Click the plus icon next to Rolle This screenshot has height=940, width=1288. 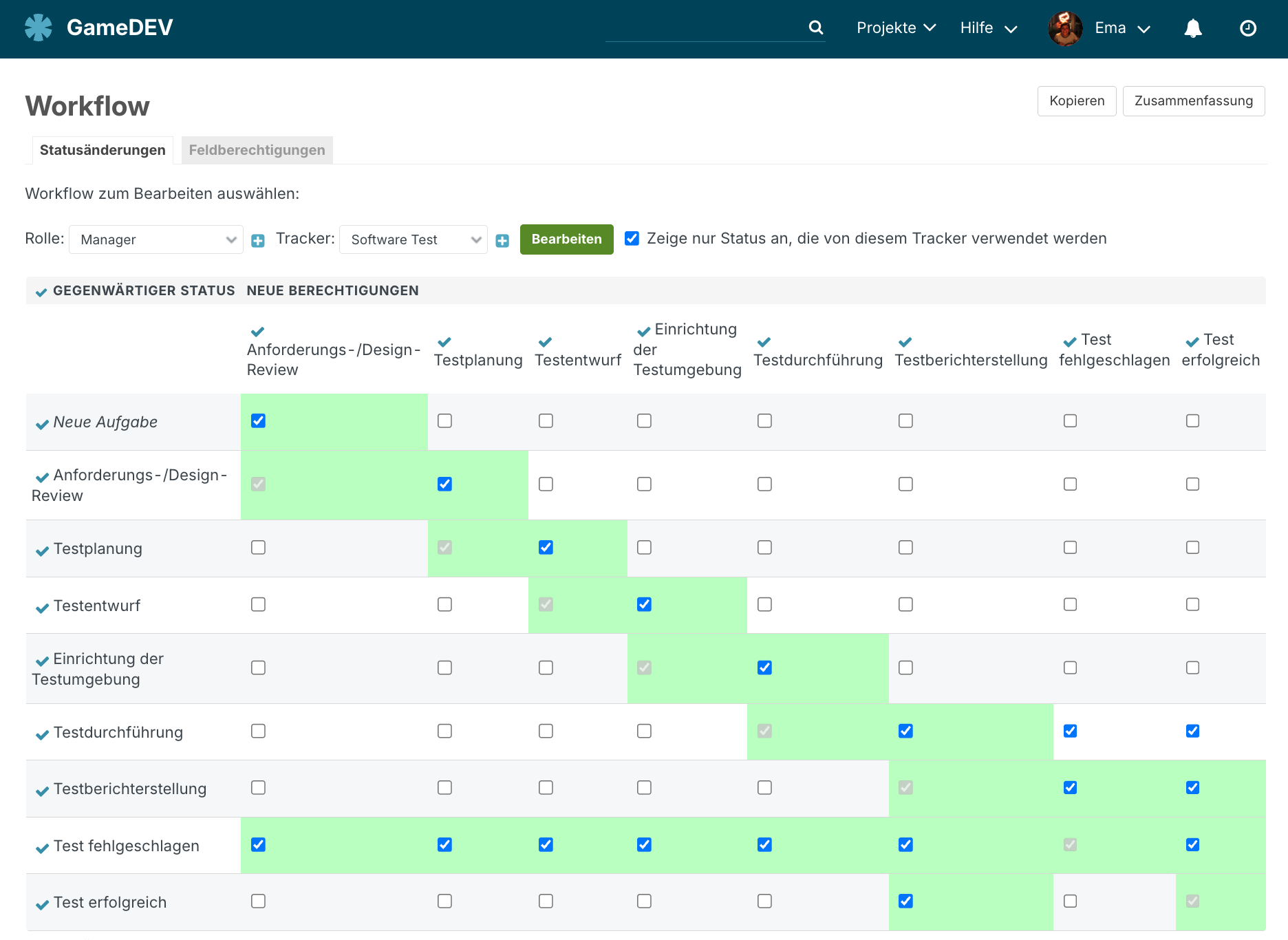click(x=258, y=240)
